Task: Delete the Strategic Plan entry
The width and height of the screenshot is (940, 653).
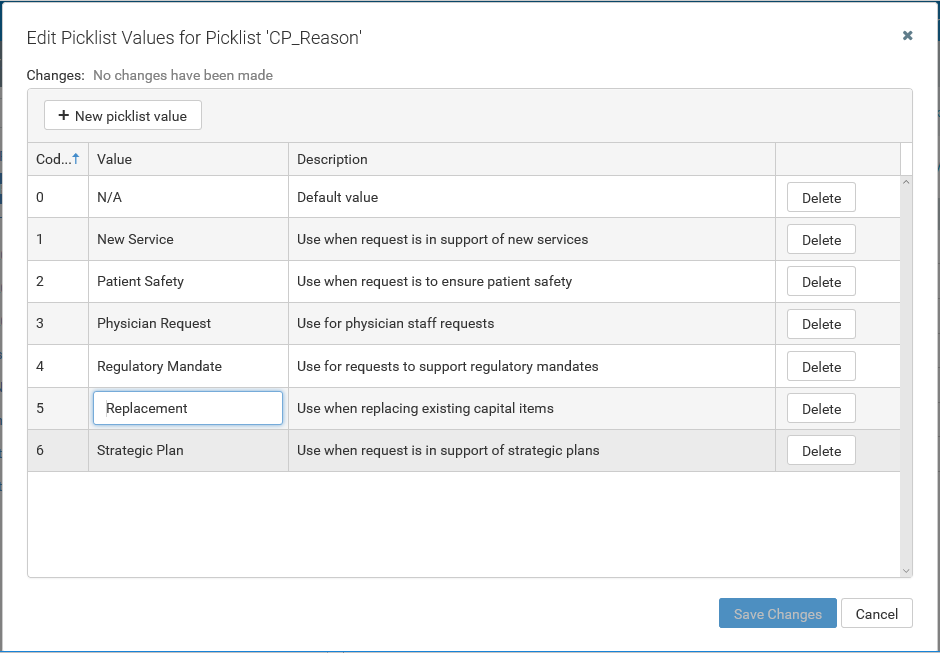Action: click(x=821, y=451)
